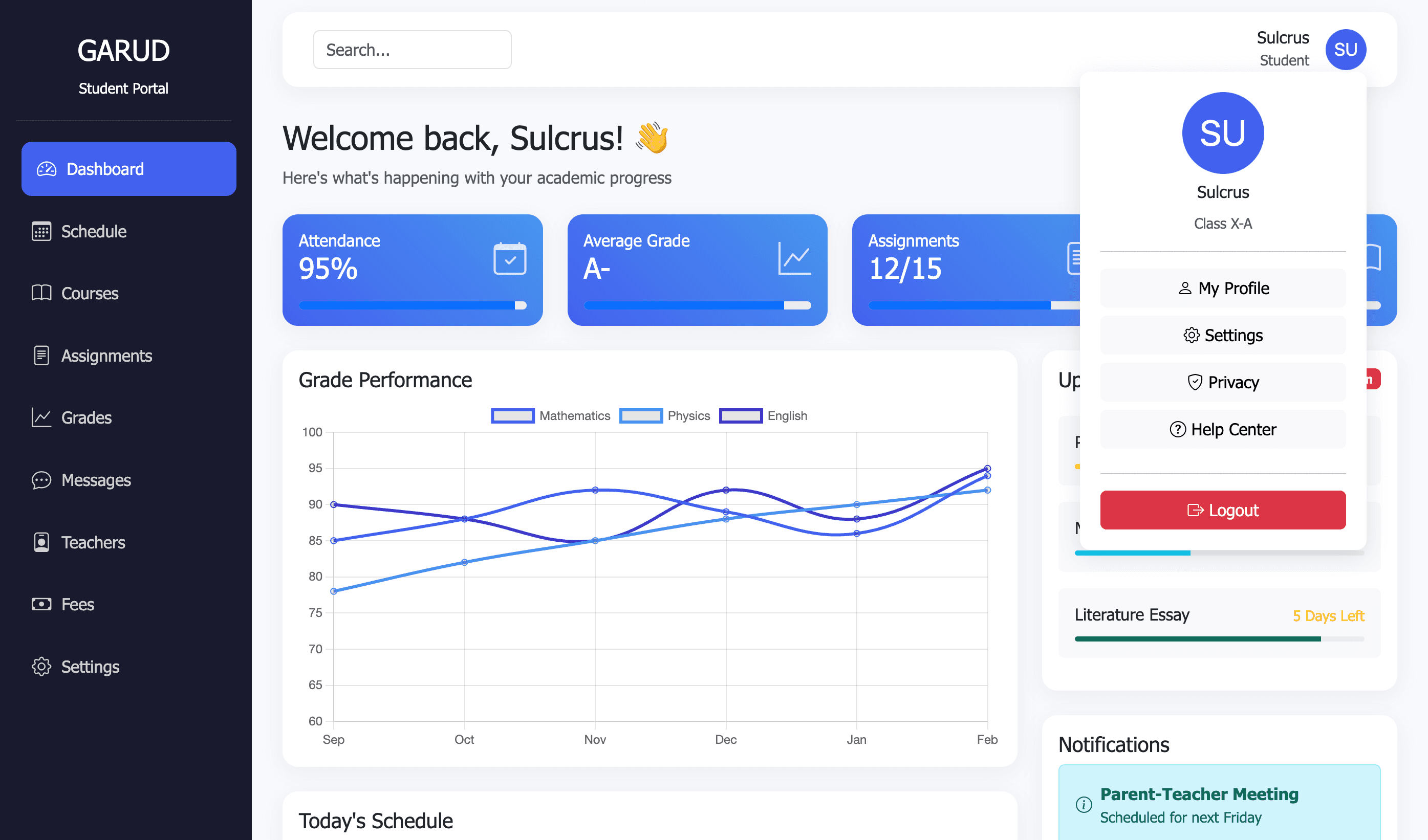Click the line graph icon on Average Grade card
The image size is (1428, 840).
click(794, 259)
